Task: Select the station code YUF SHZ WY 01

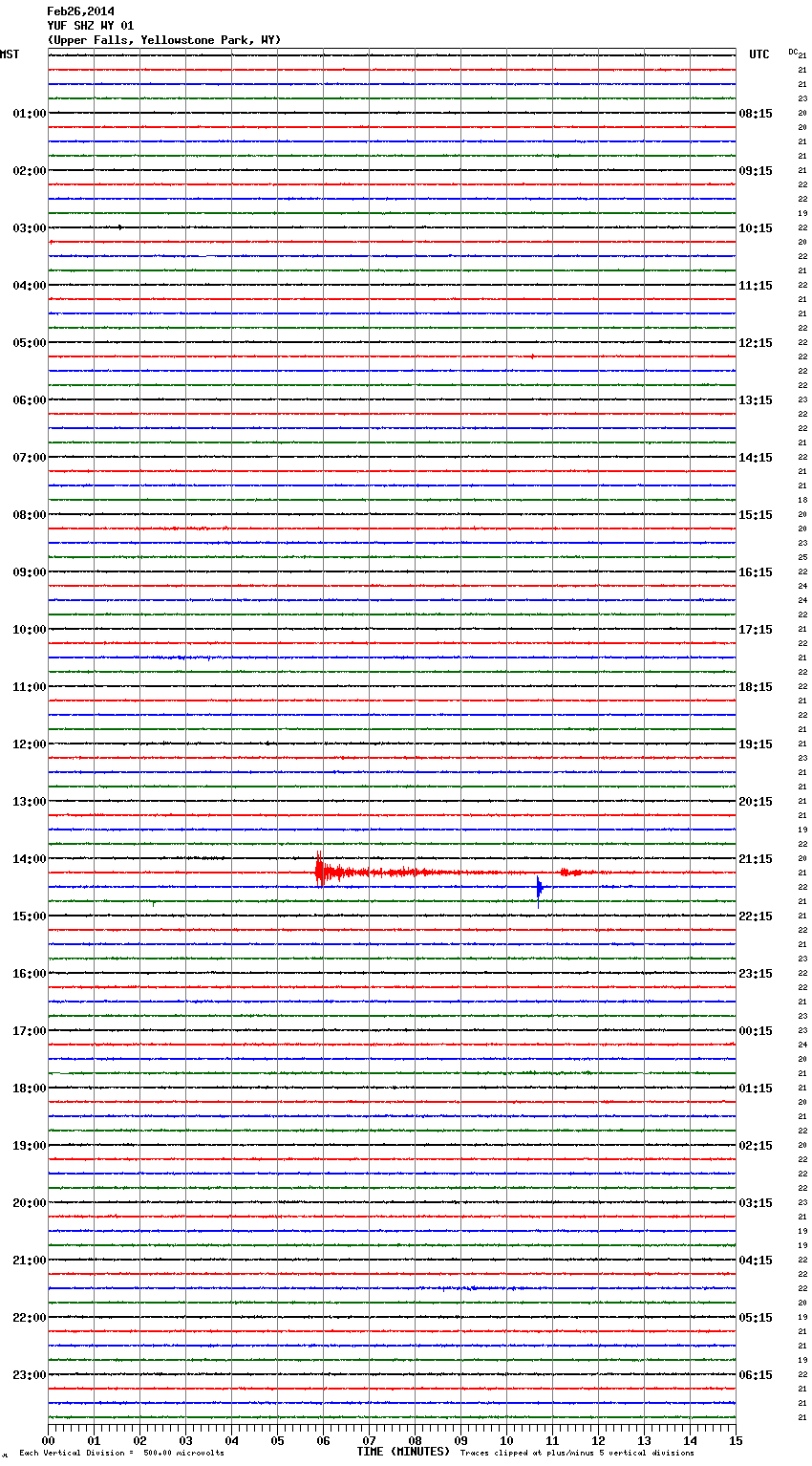Action: point(91,26)
